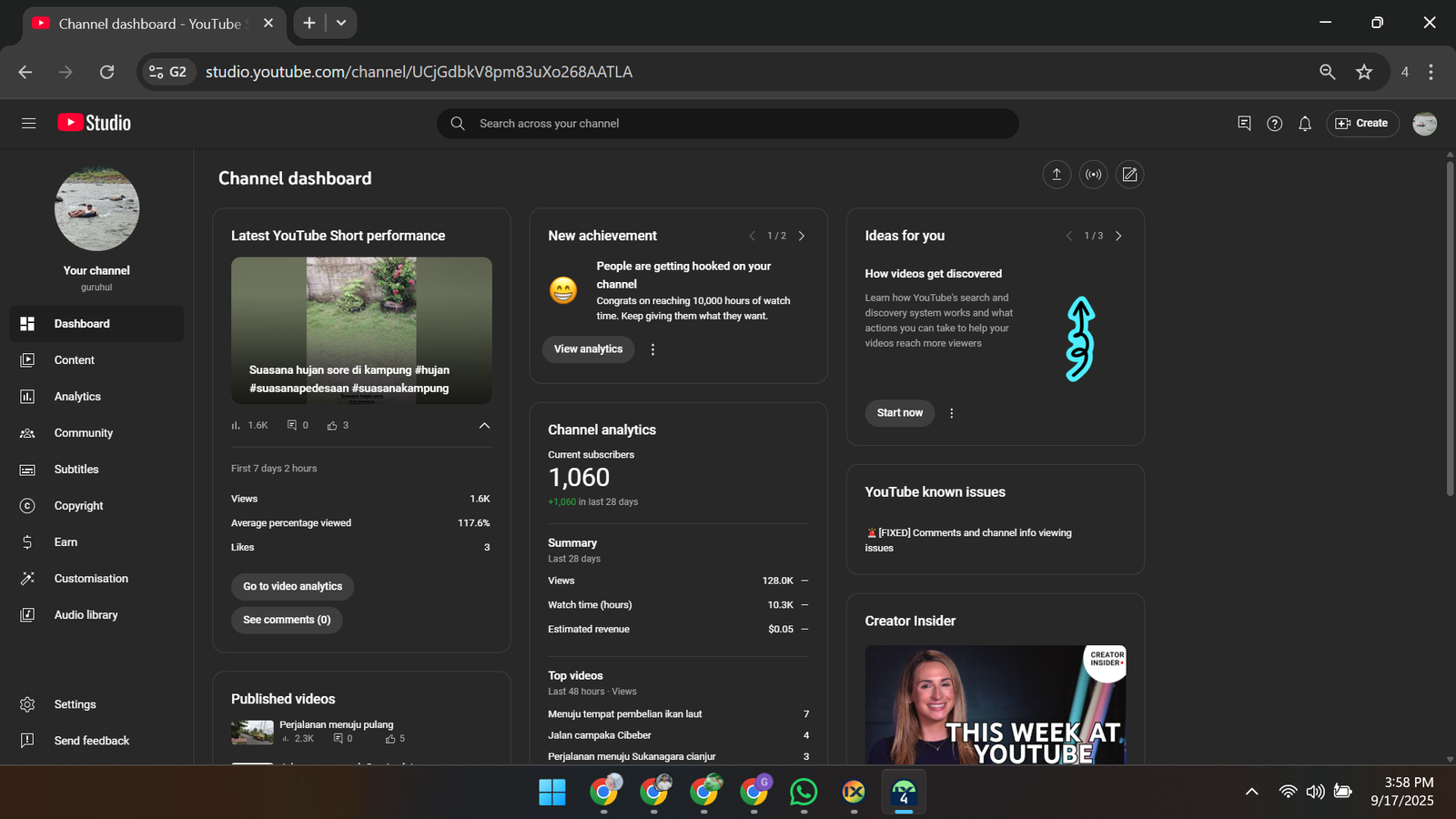Screen dimensions: 1456x819
Task: Open the Creator Insider video thumbnail
Action: [x=995, y=704]
